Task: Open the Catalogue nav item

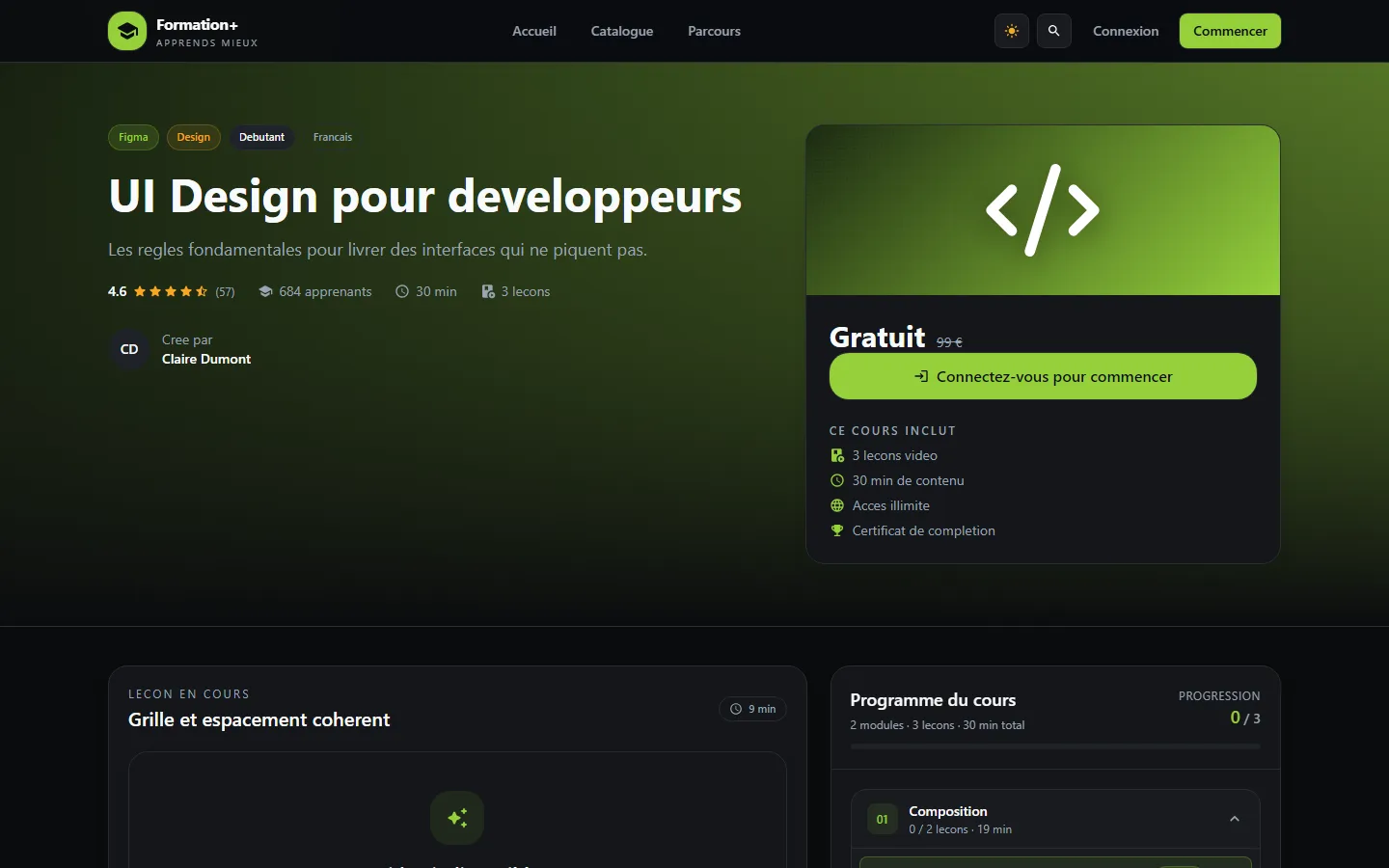Action: (622, 31)
